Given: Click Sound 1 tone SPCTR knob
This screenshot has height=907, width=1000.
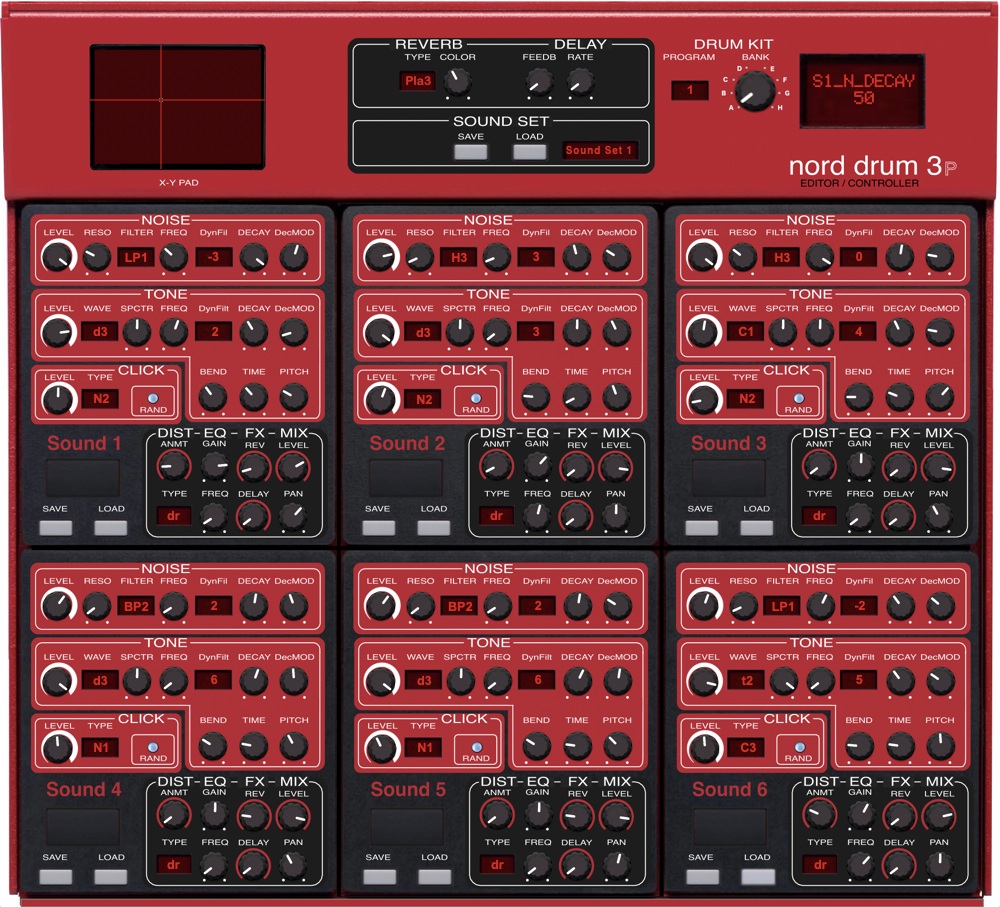Looking at the screenshot, I should [x=136, y=332].
